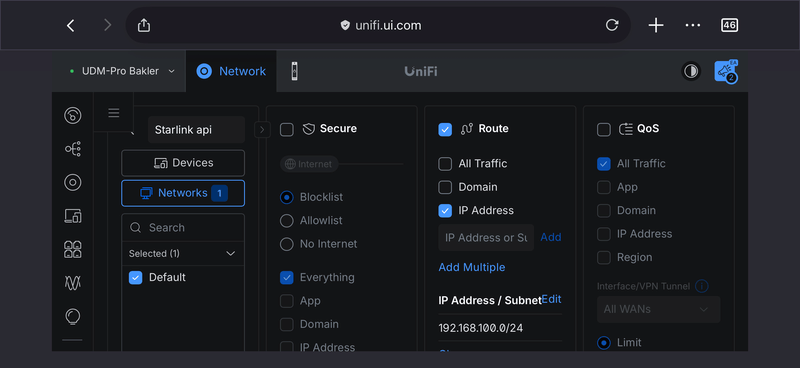Image resolution: width=800 pixels, height=368 pixels.
Task: Click Edit for IP Address / Subnet
Action: click(x=552, y=299)
